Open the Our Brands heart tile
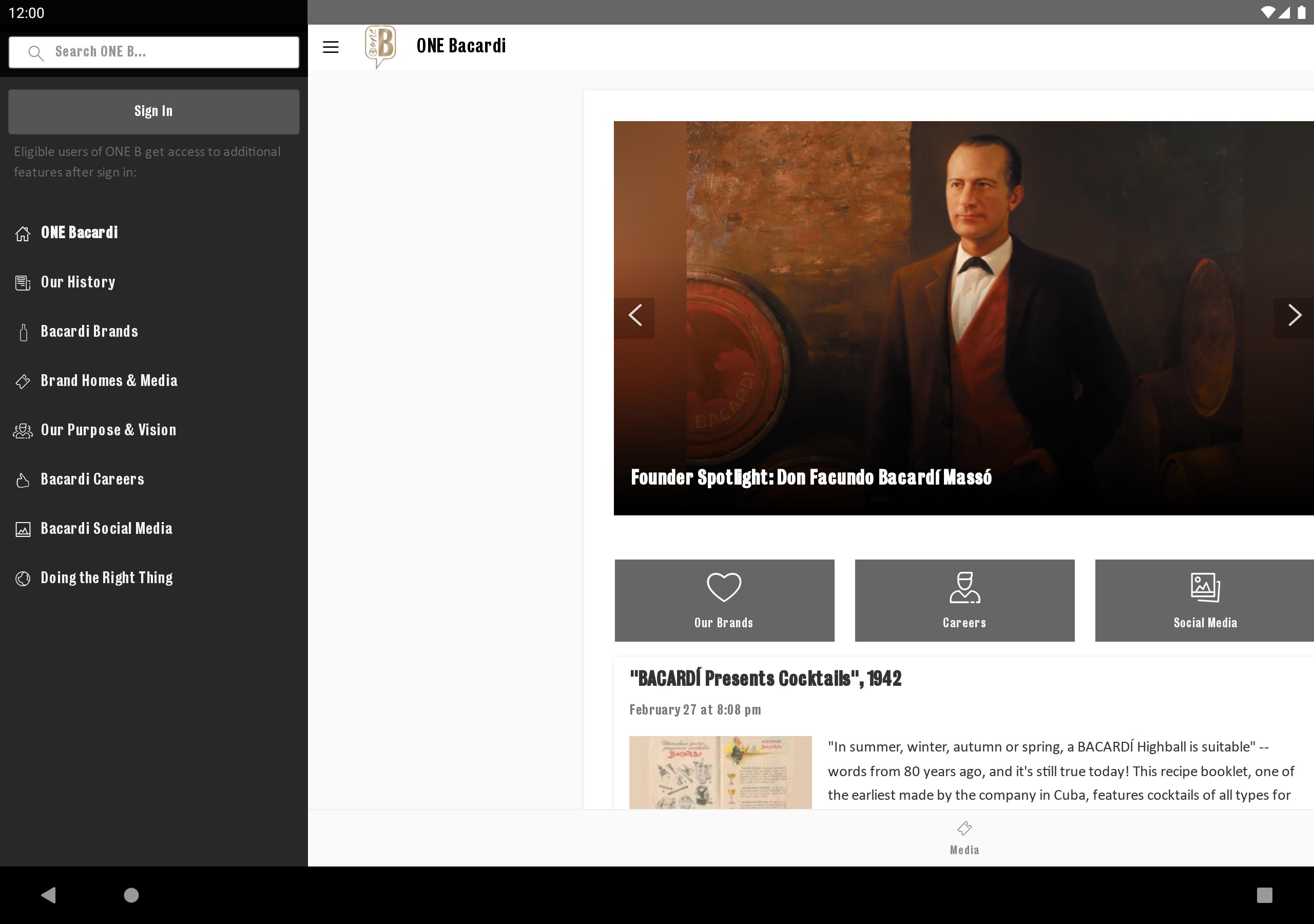 (724, 600)
